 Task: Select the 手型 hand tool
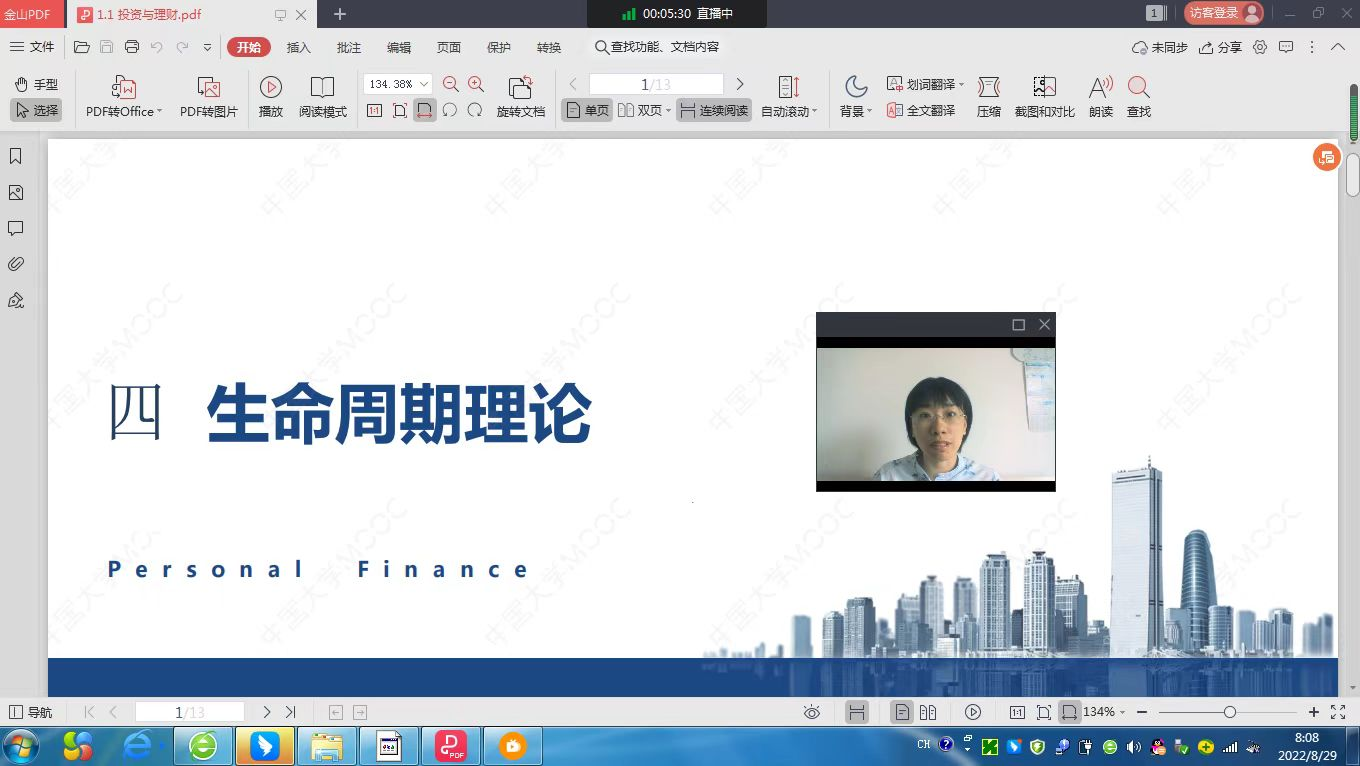[36, 84]
